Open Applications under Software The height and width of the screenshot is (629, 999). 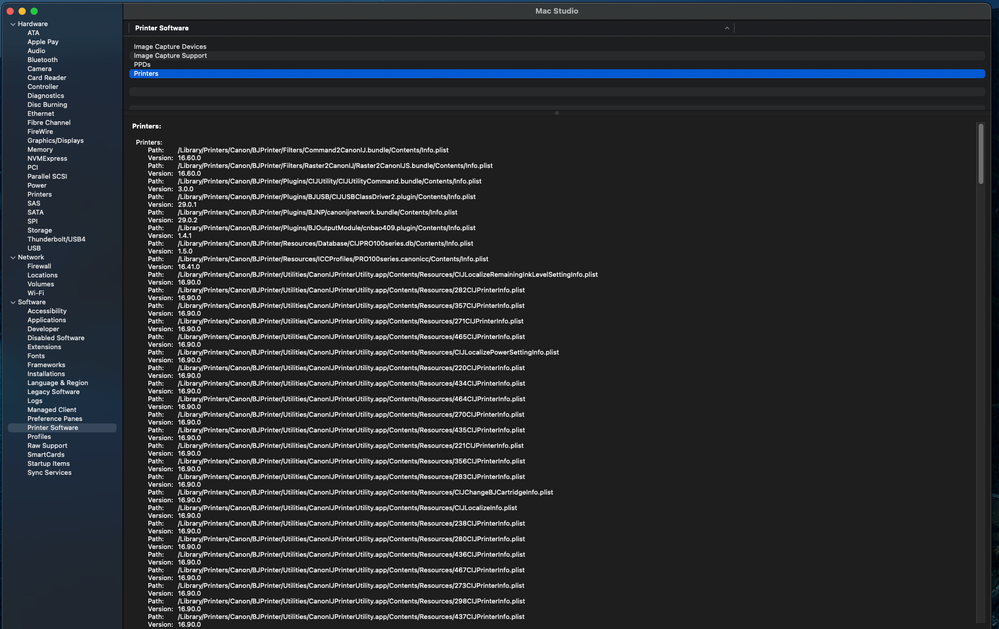point(47,320)
